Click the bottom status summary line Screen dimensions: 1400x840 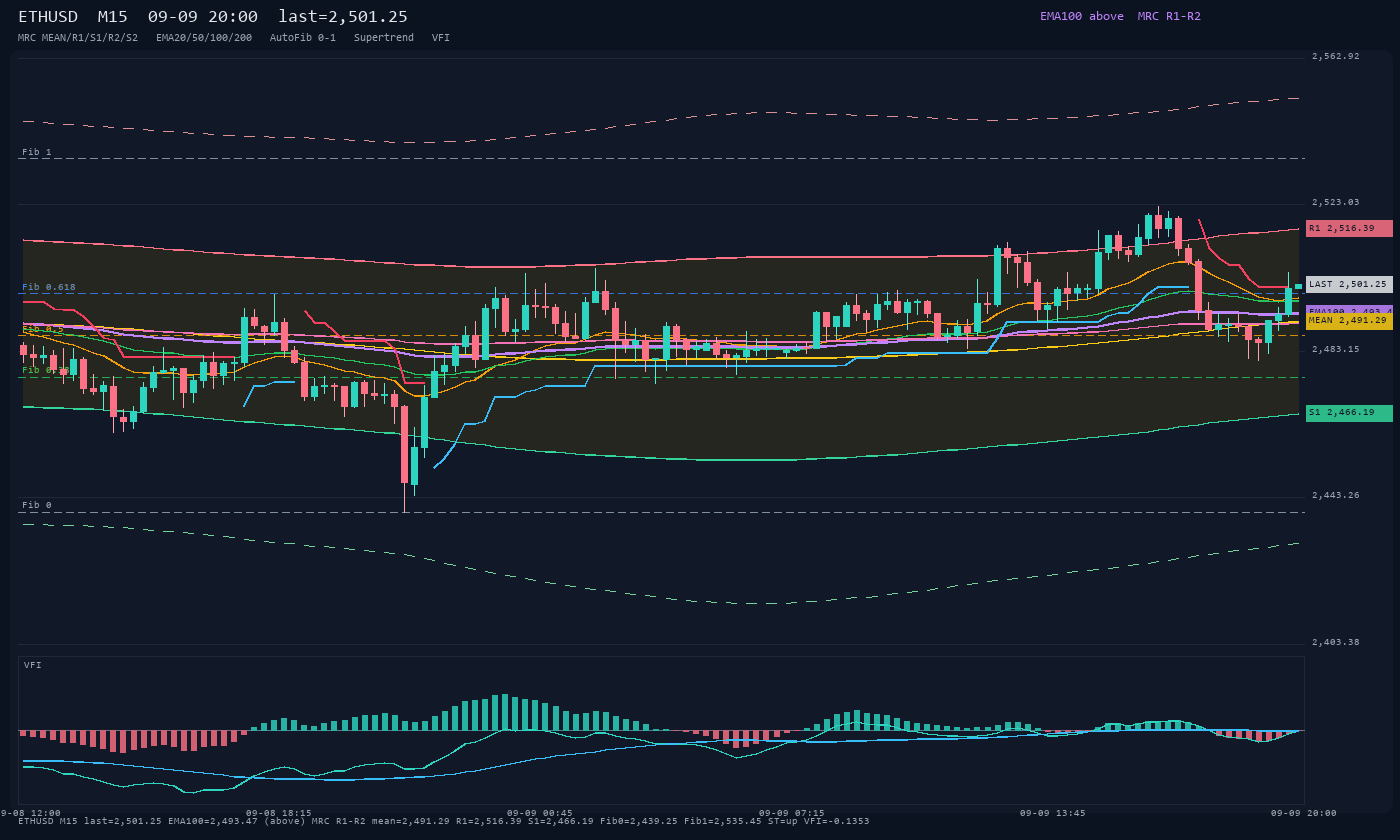444,821
